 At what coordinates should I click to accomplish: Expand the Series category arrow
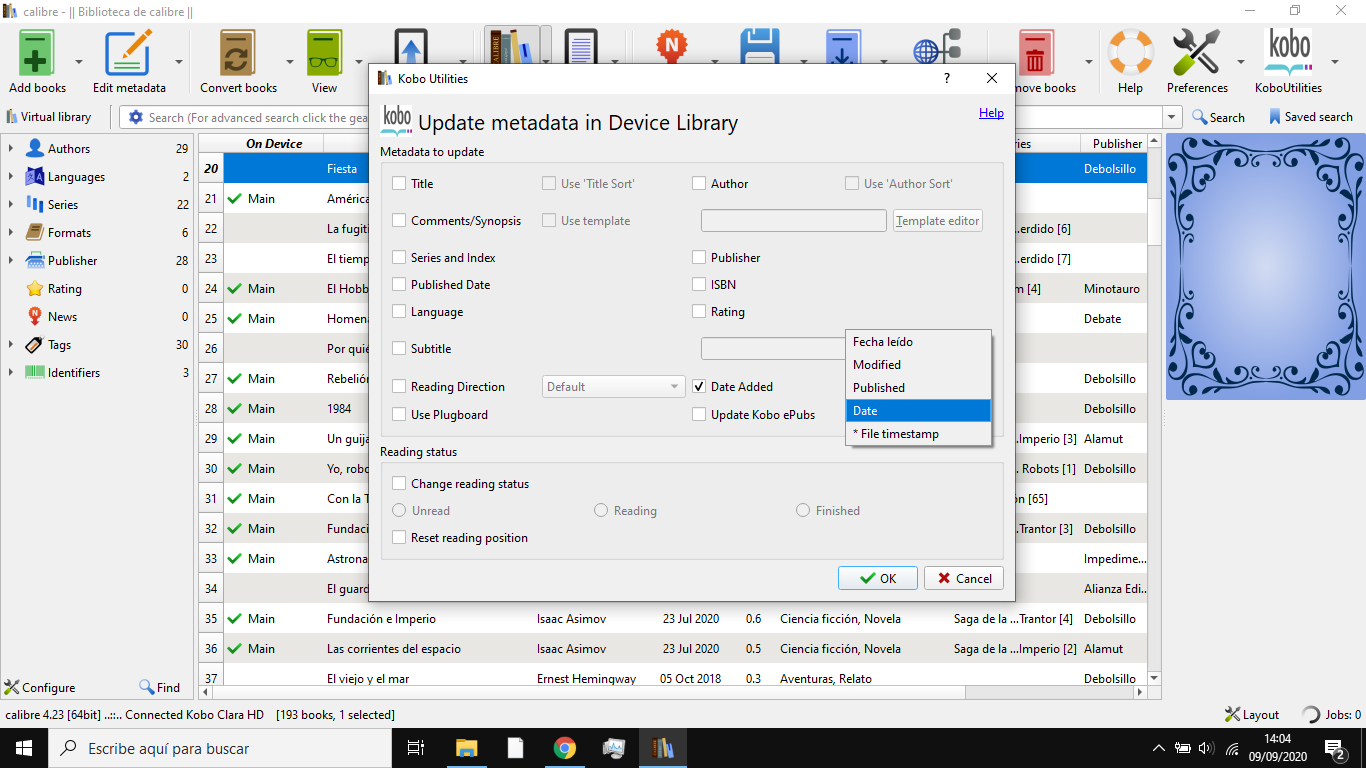point(11,205)
